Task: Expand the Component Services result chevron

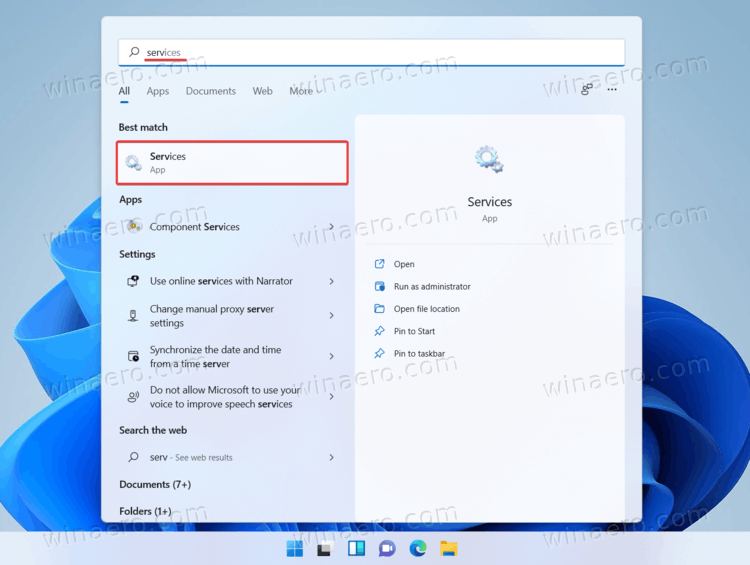Action: [331, 226]
